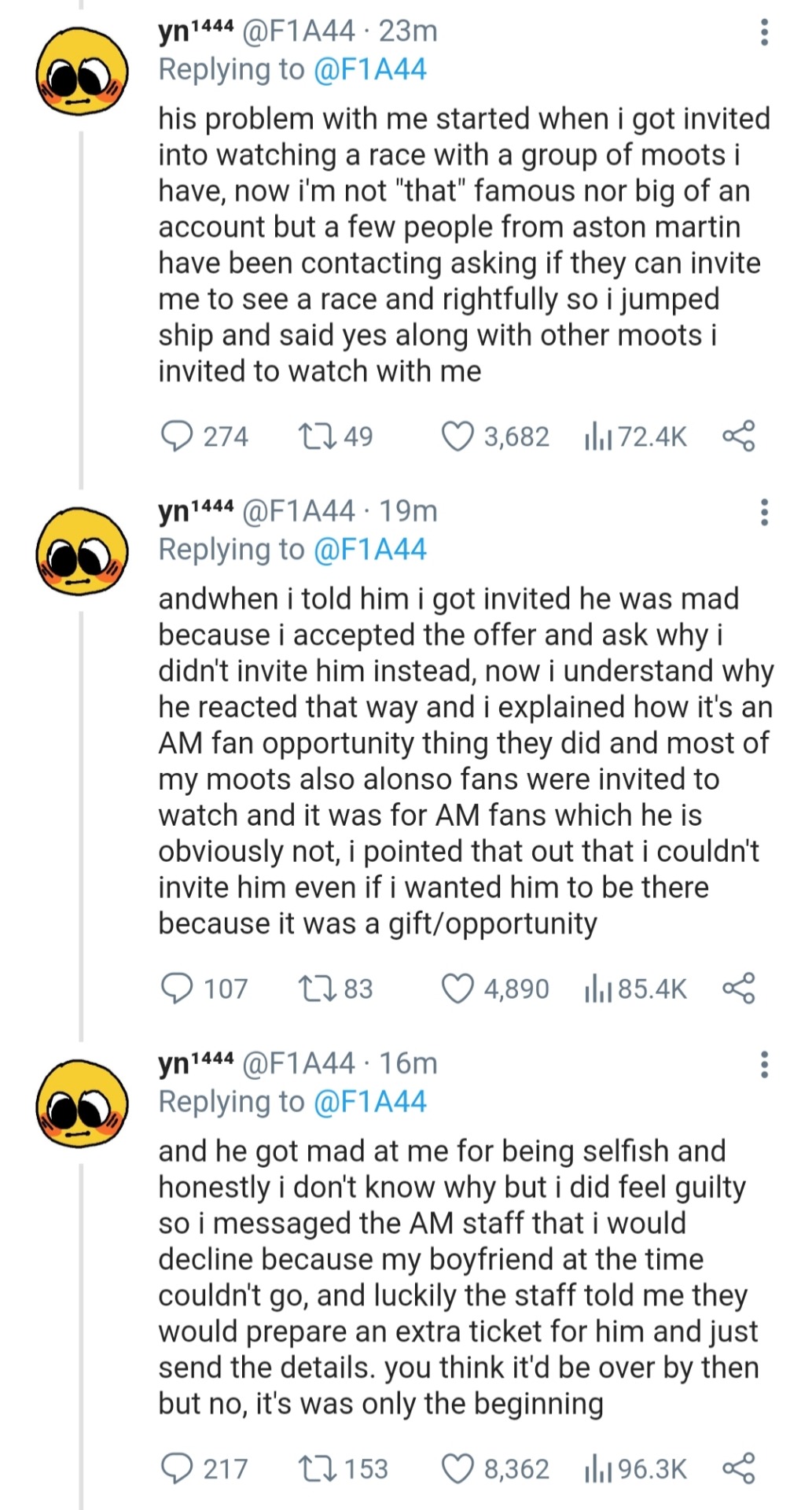Share the 19m tweet
The width and height of the screenshot is (812, 1510).
[x=738, y=988]
